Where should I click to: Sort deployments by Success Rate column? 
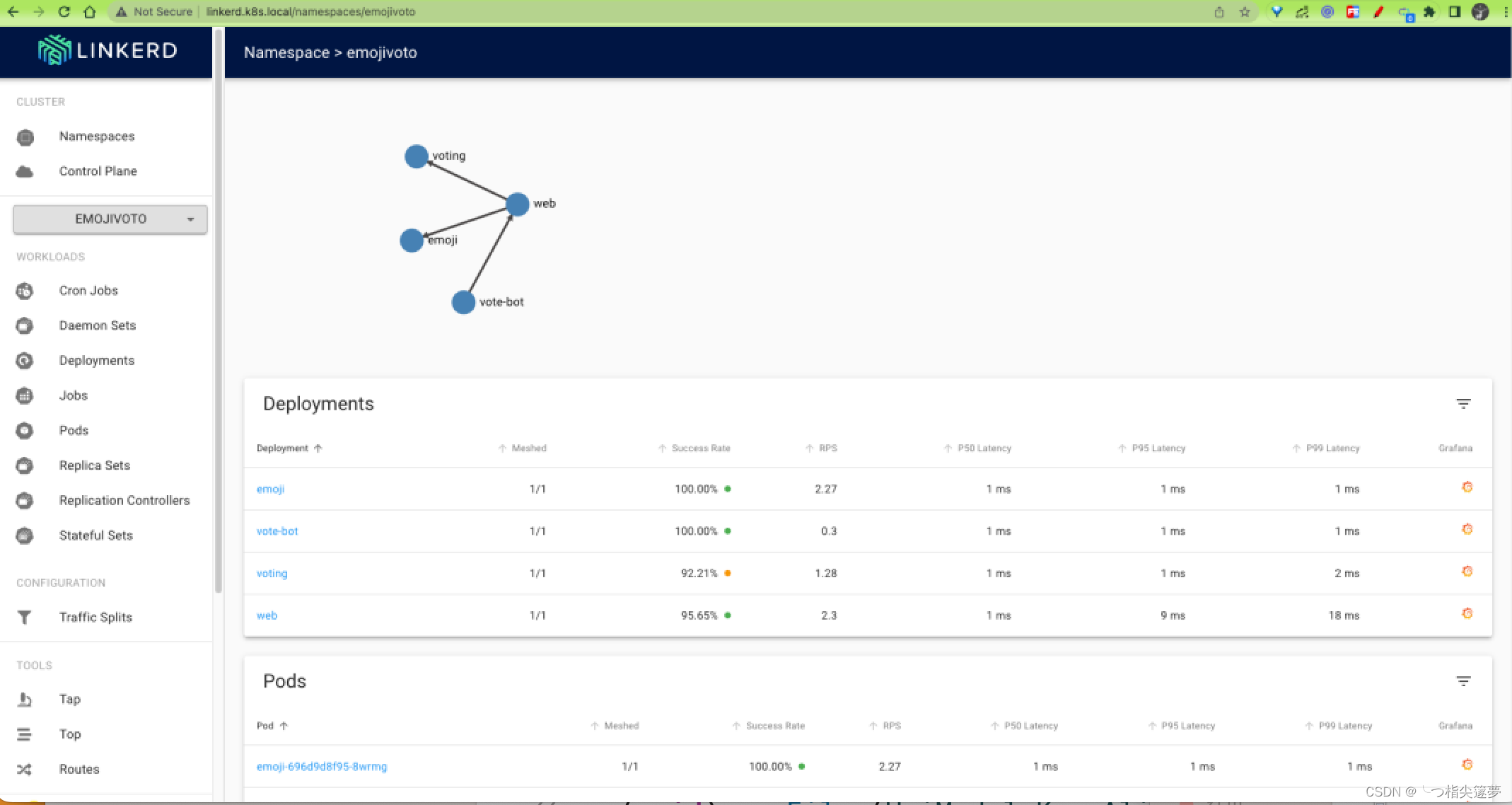[x=700, y=448]
